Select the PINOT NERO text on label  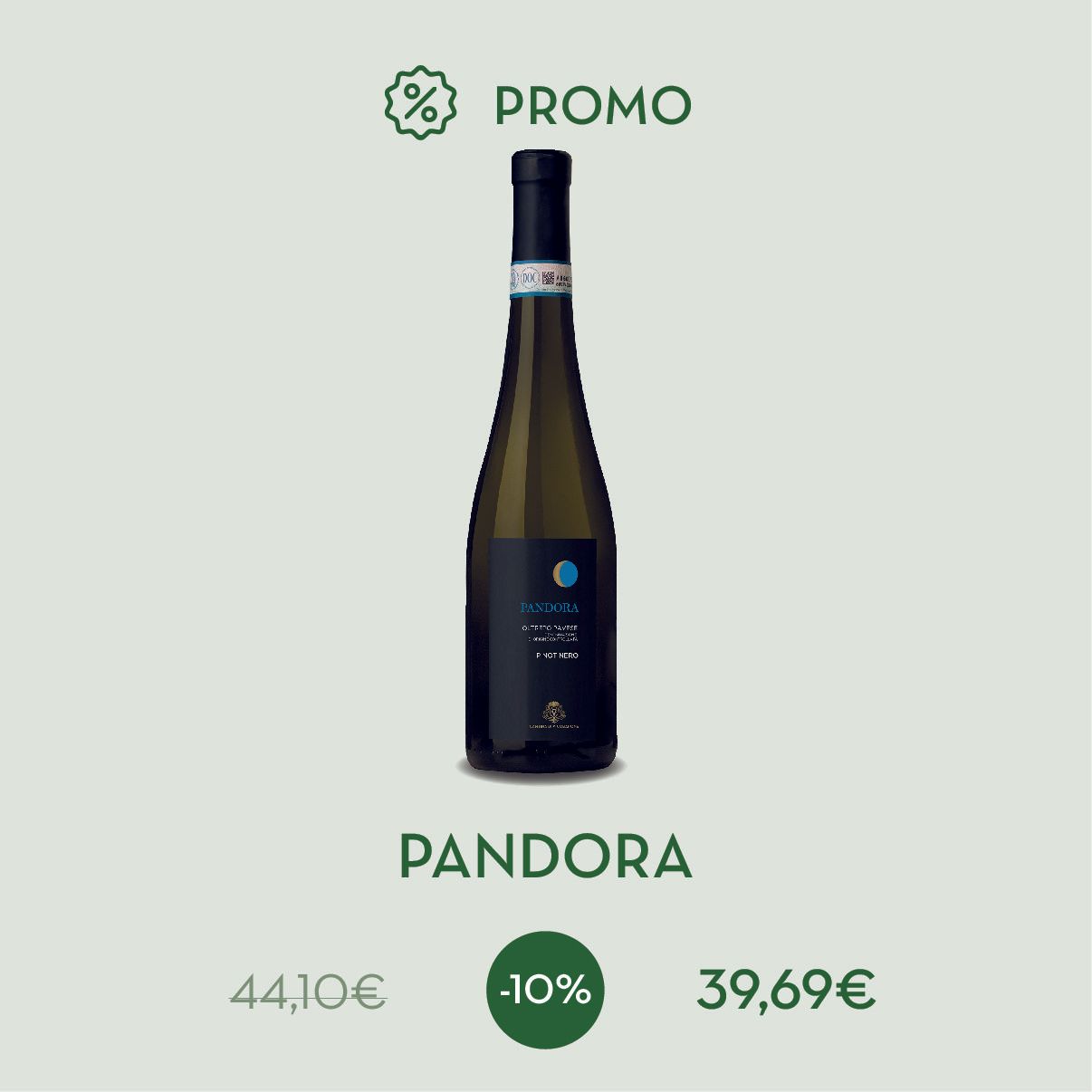(x=557, y=655)
